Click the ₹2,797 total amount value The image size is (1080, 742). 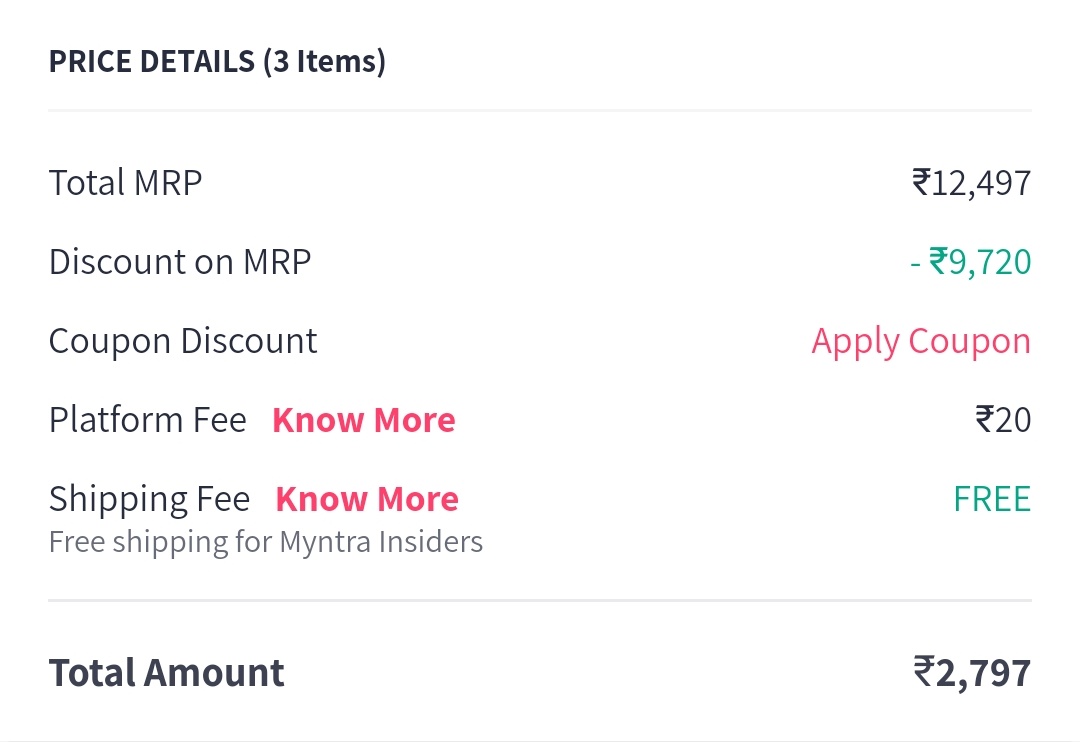tap(972, 673)
